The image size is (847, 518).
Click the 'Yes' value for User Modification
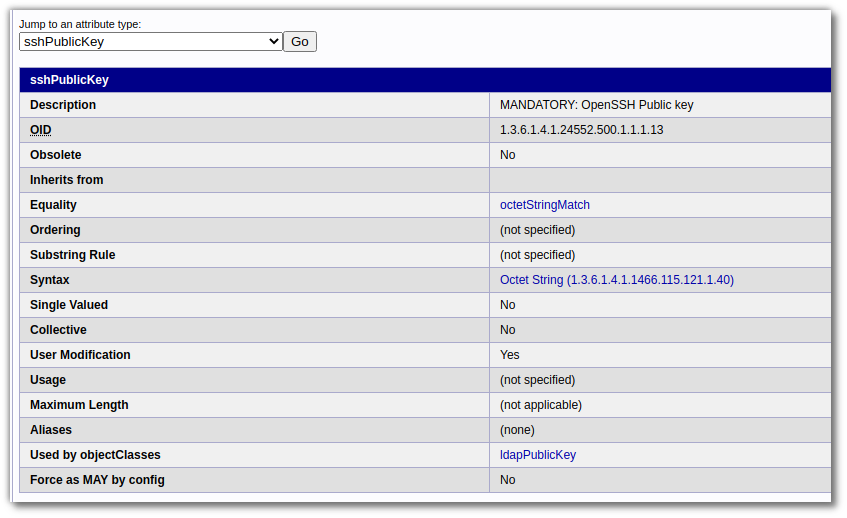[x=509, y=355]
